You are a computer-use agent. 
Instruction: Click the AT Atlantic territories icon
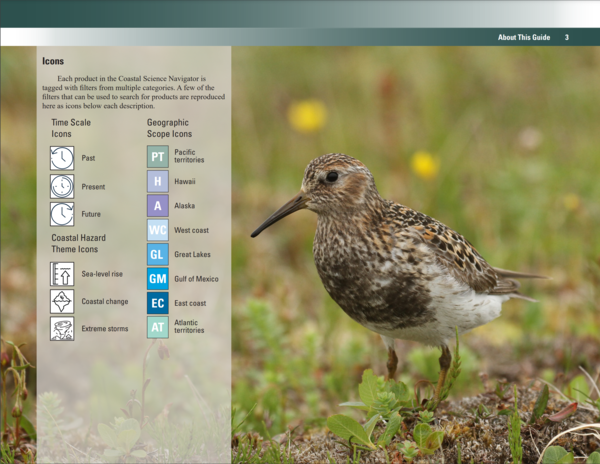[158, 327]
